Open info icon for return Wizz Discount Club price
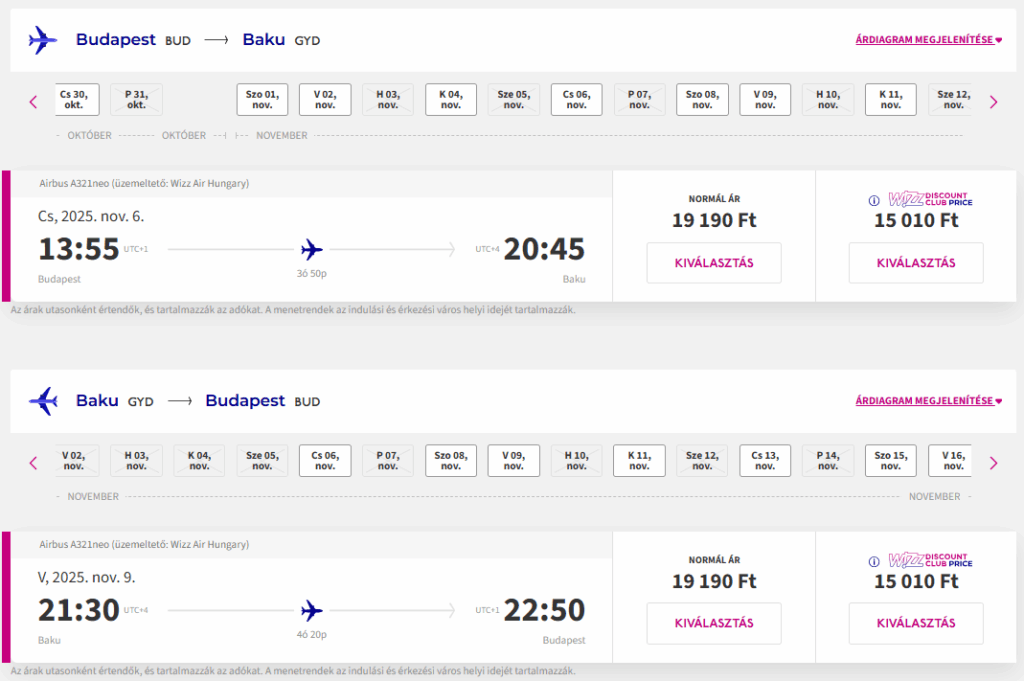 click(x=874, y=562)
